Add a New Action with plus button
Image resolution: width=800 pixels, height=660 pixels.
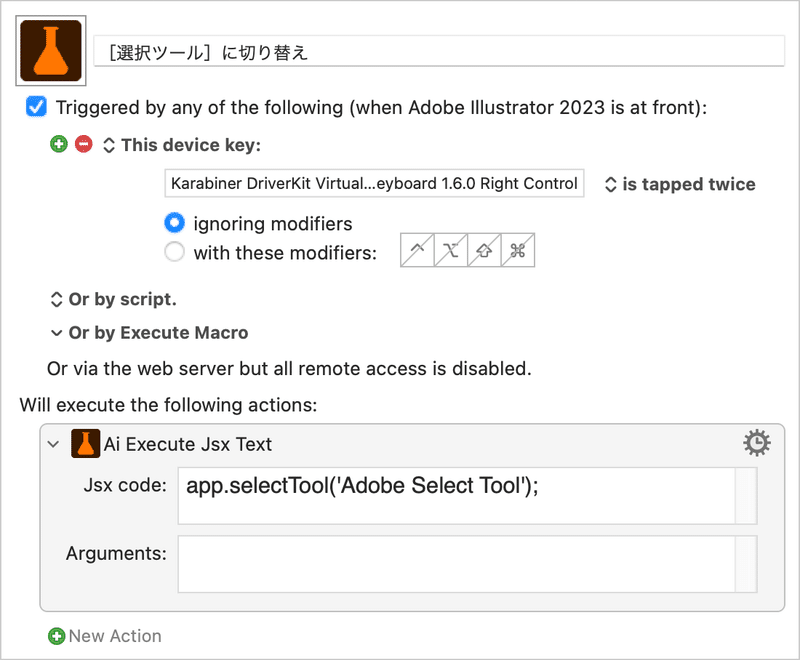pos(57,636)
